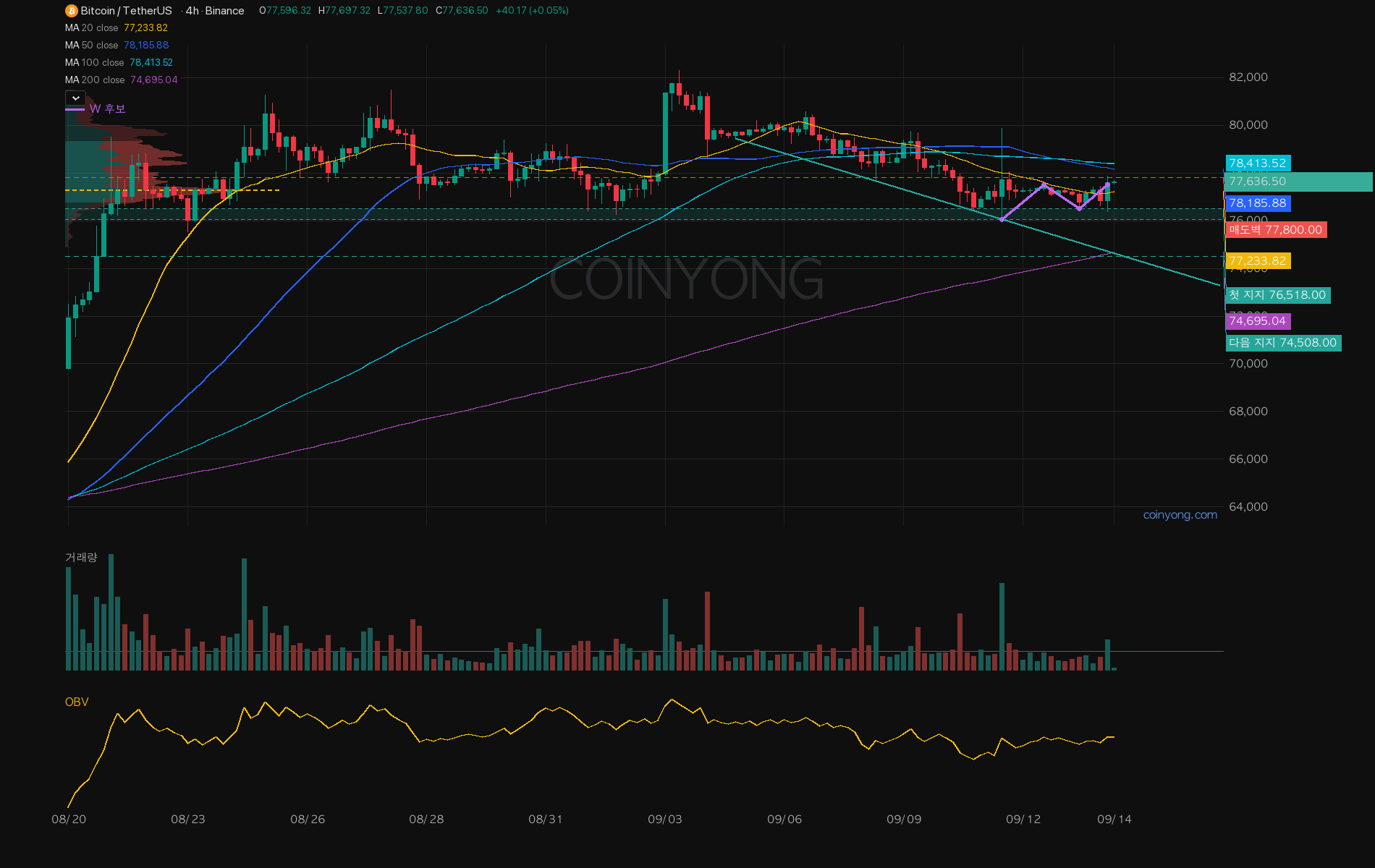Click the 82,000 price axis label
The height and width of the screenshot is (868, 1375).
point(1248,77)
